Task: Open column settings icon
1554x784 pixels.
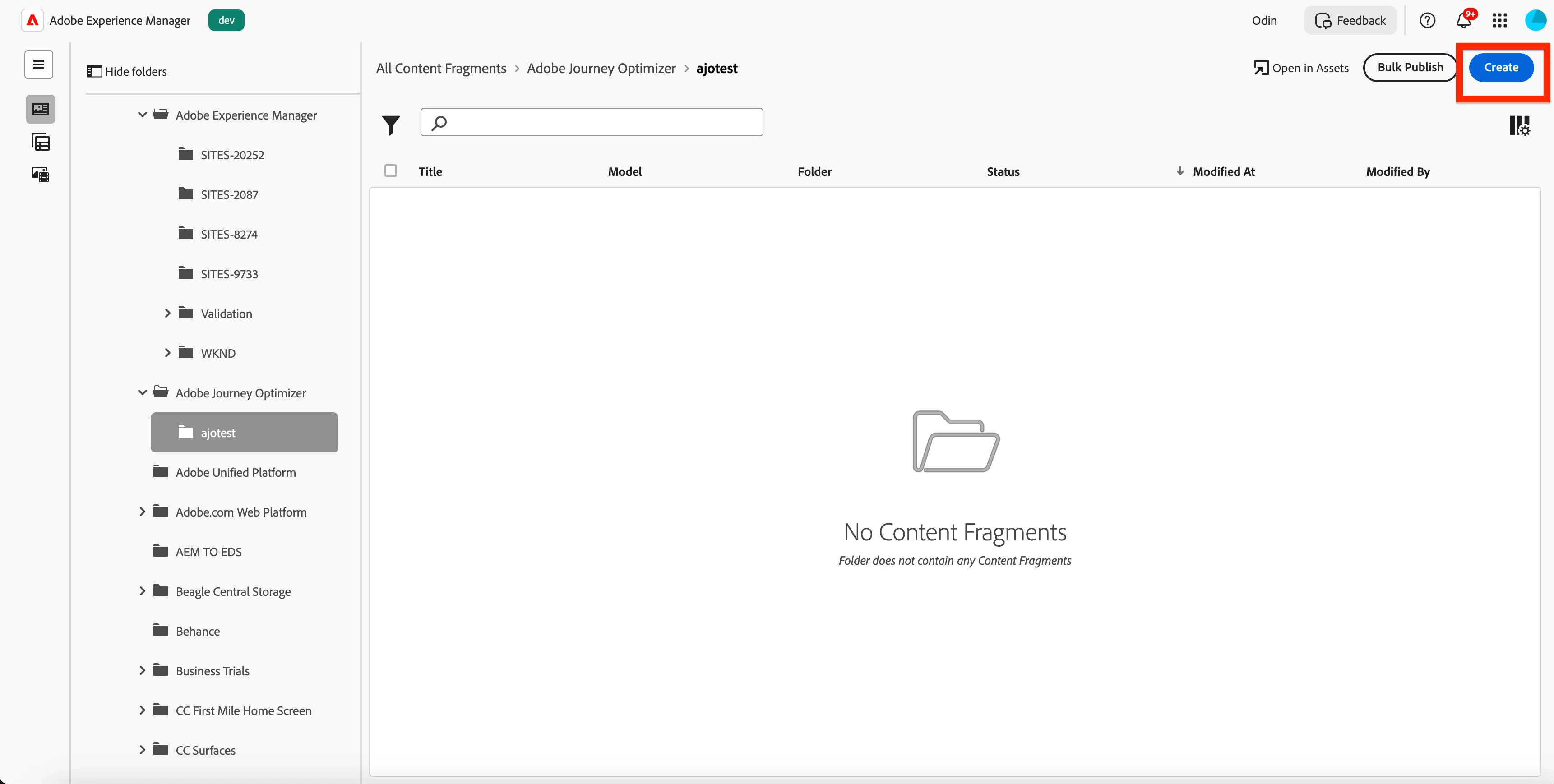Action: [x=1519, y=125]
